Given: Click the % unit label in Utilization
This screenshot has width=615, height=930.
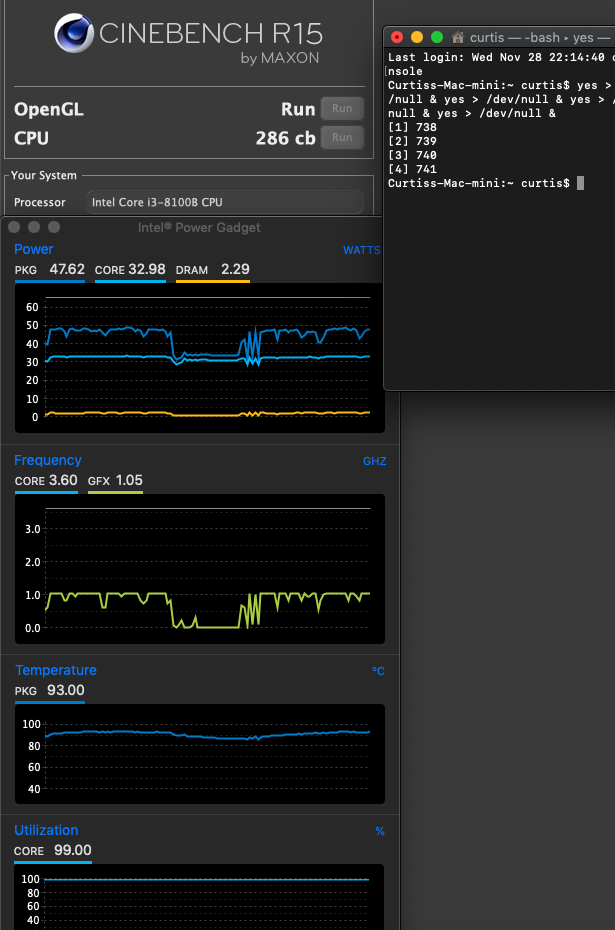Looking at the screenshot, I should (x=380, y=832).
